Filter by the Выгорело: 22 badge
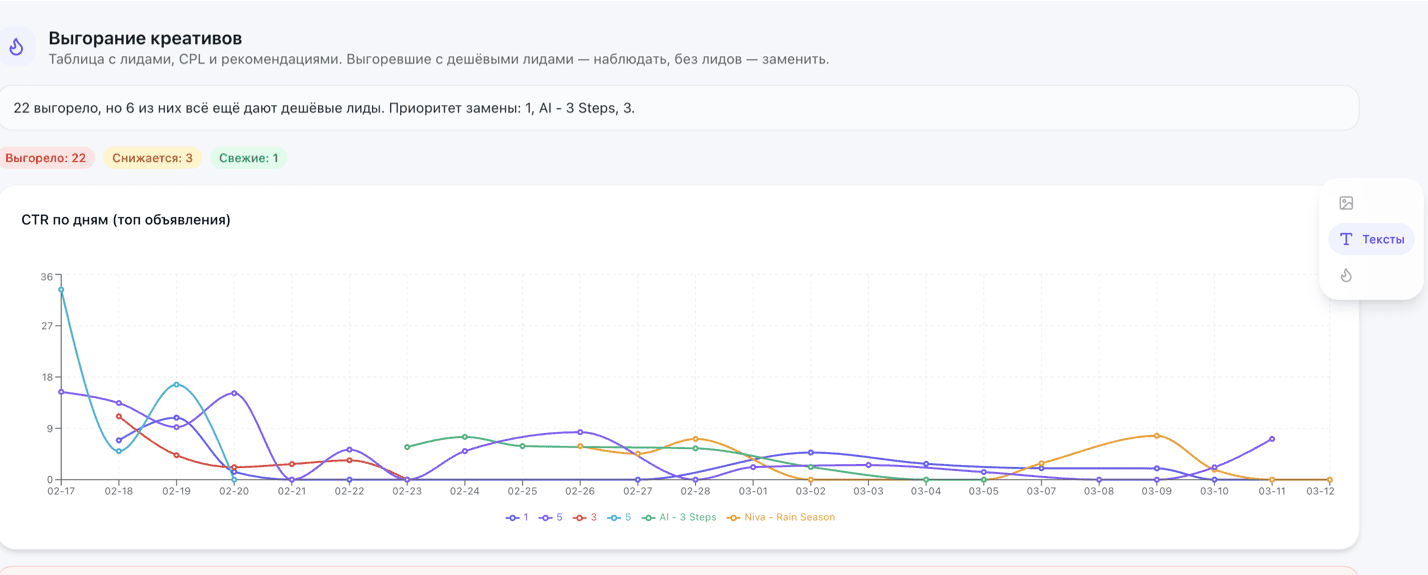 click(x=46, y=158)
